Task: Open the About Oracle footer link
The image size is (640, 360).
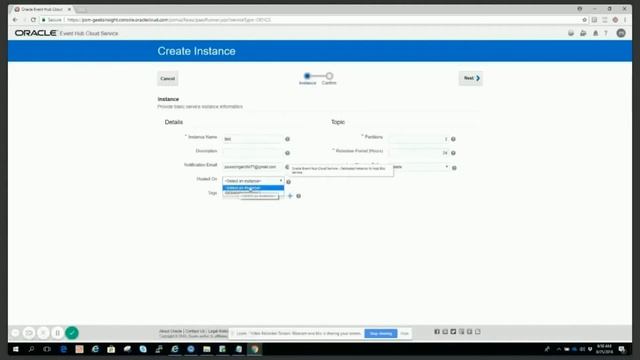Action: (x=171, y=331)
